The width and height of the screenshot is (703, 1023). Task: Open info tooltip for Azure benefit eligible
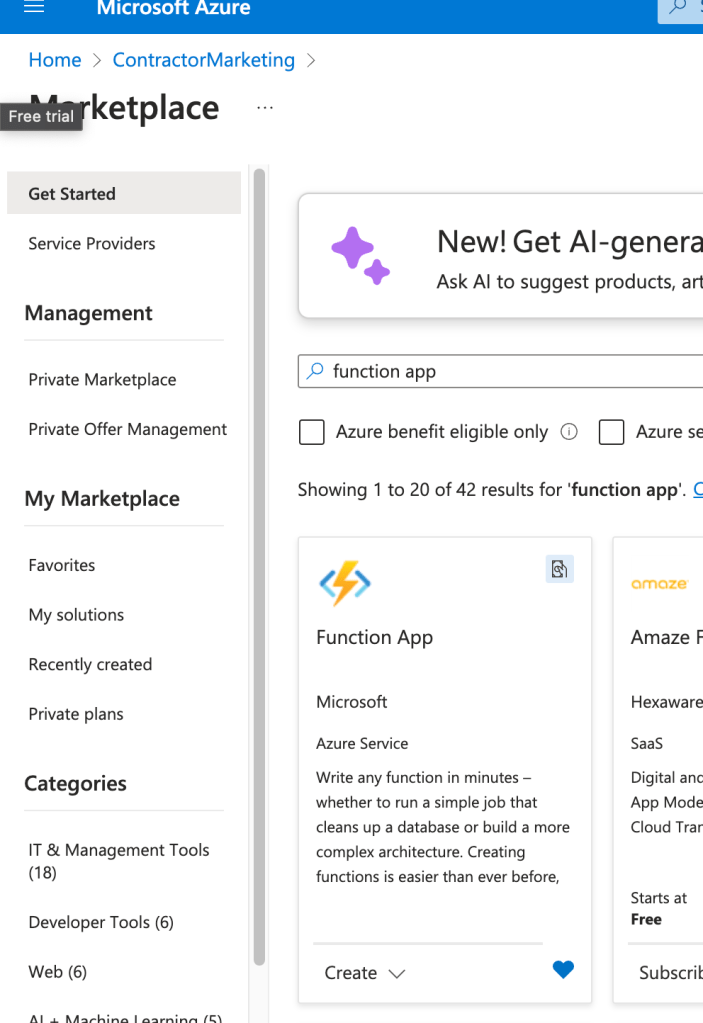tap(569, 432)
